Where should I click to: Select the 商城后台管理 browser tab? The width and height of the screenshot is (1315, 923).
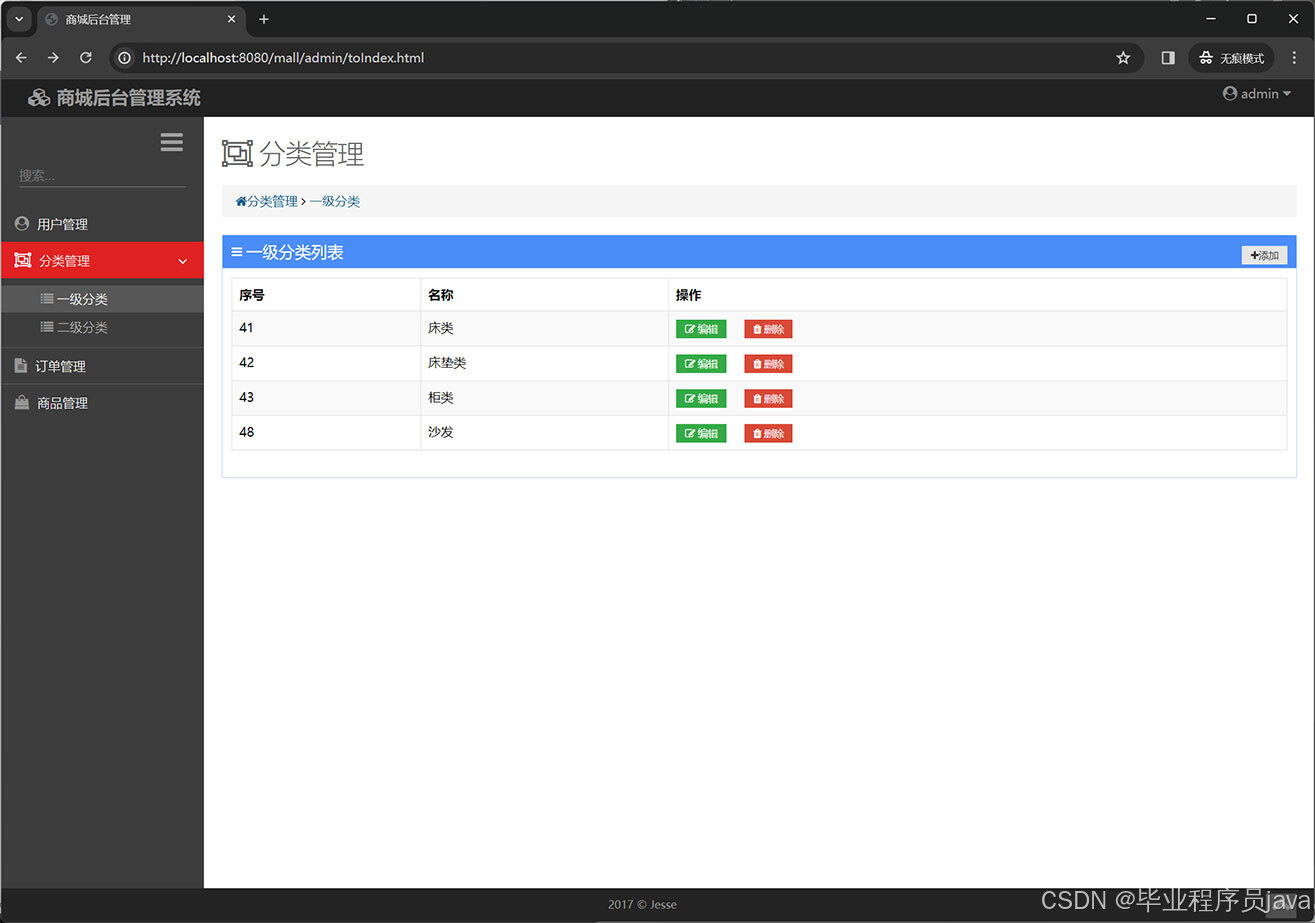pyautogui.click(x=141, y=19)
